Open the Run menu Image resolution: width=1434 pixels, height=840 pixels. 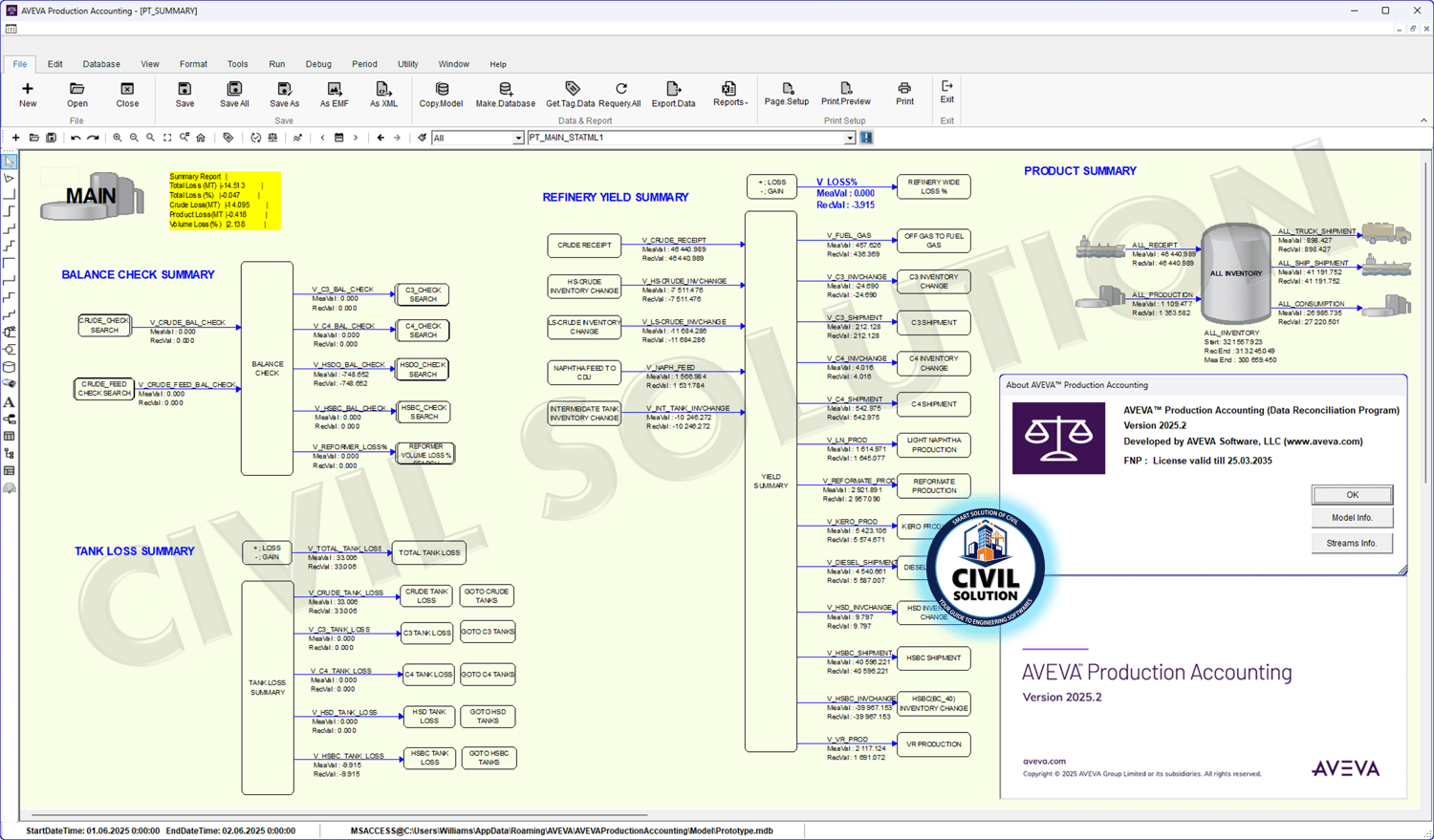click(x=277, y=64)
